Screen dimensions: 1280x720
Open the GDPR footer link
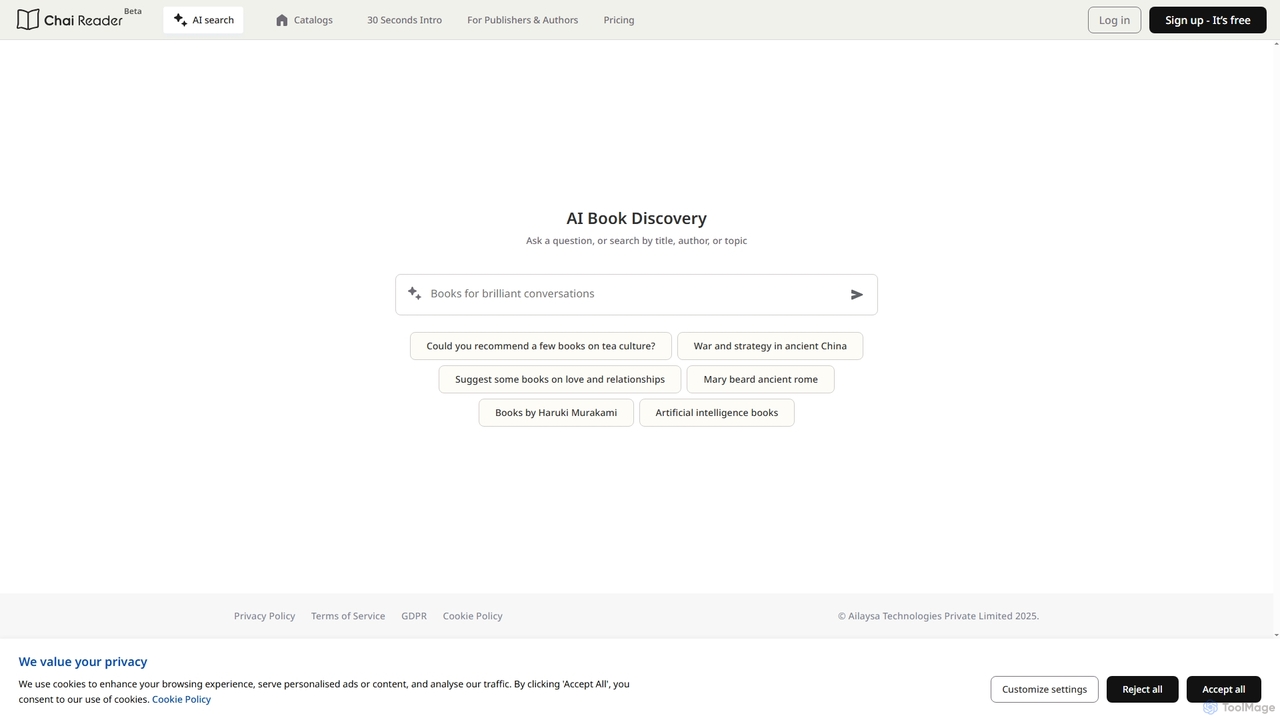point(414,616)
